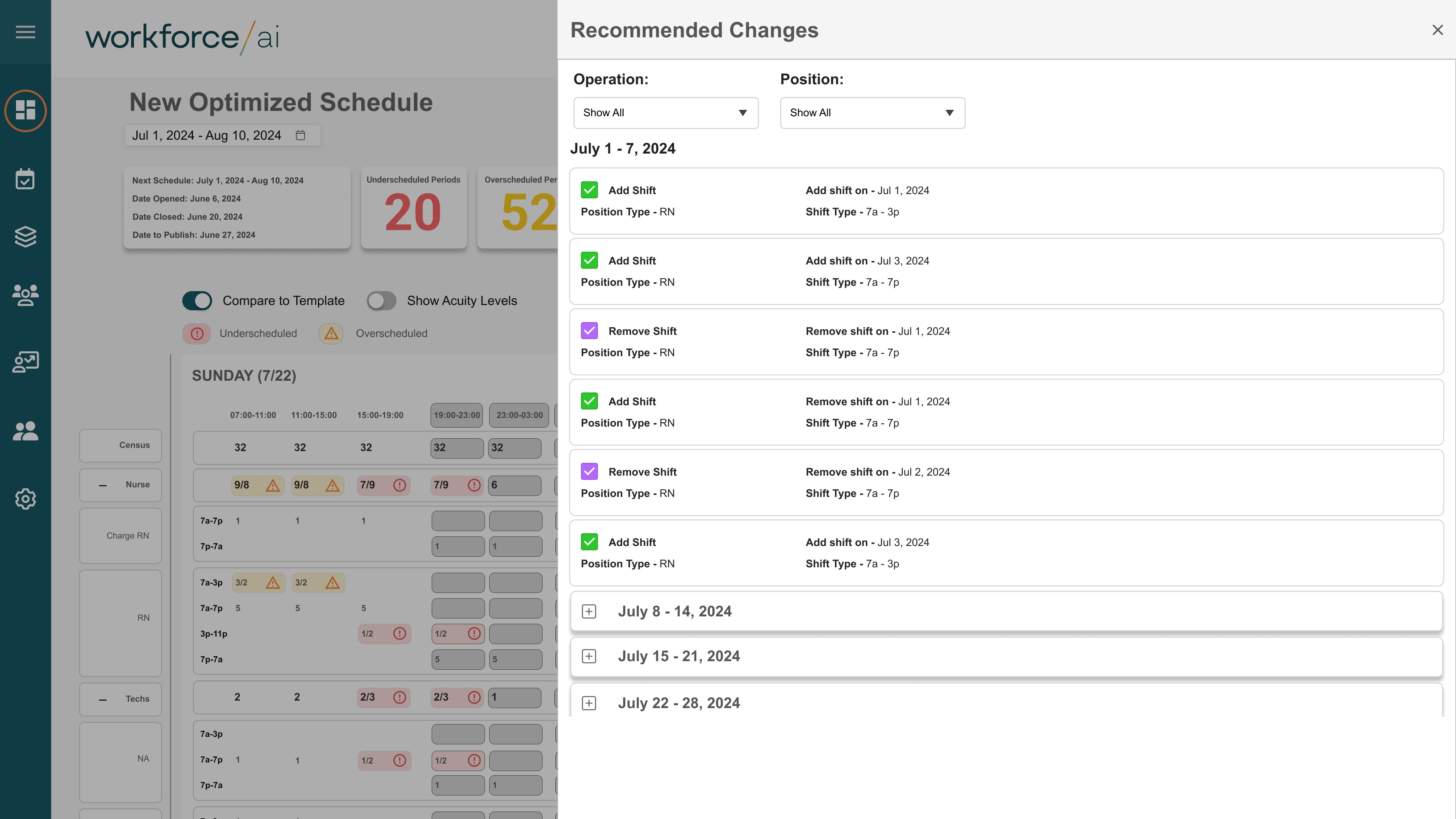This screenshot has width=1456, height=819.
Task: Open the Operation Show All dropdown
Action: (665, 113)
